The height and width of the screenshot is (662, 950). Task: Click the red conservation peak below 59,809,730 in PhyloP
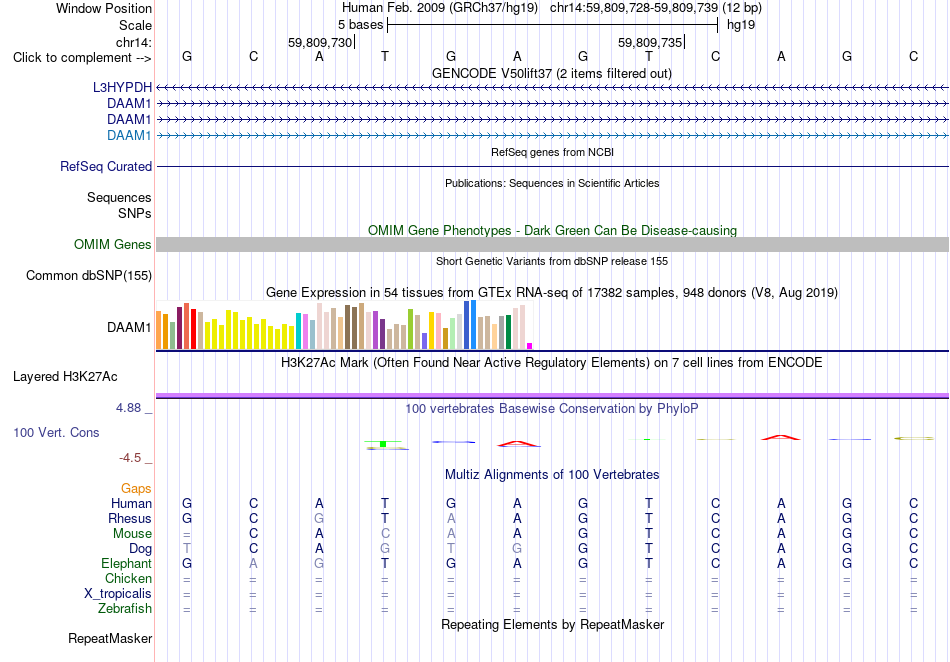(x=517, y=444)
